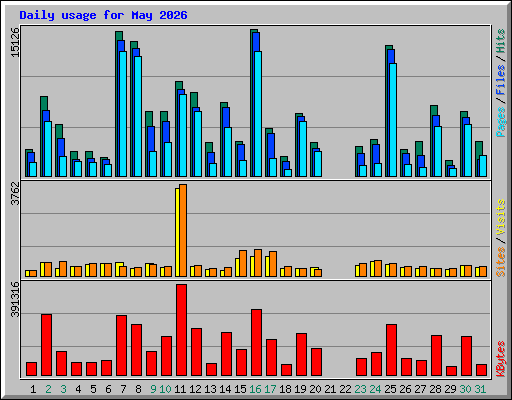Select green day label "10"
This screenshot has width=512, height=400.
point(165,389)
